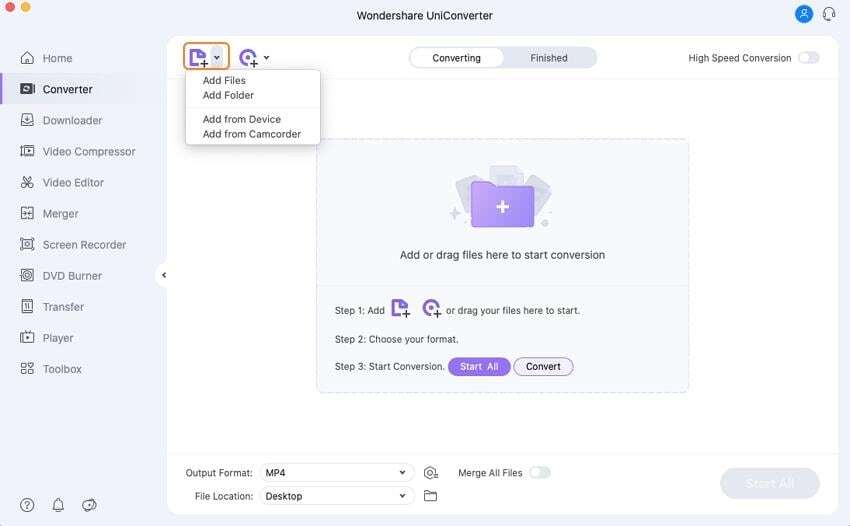Click the feedback icon in sidebar bottom

[89, 505]
